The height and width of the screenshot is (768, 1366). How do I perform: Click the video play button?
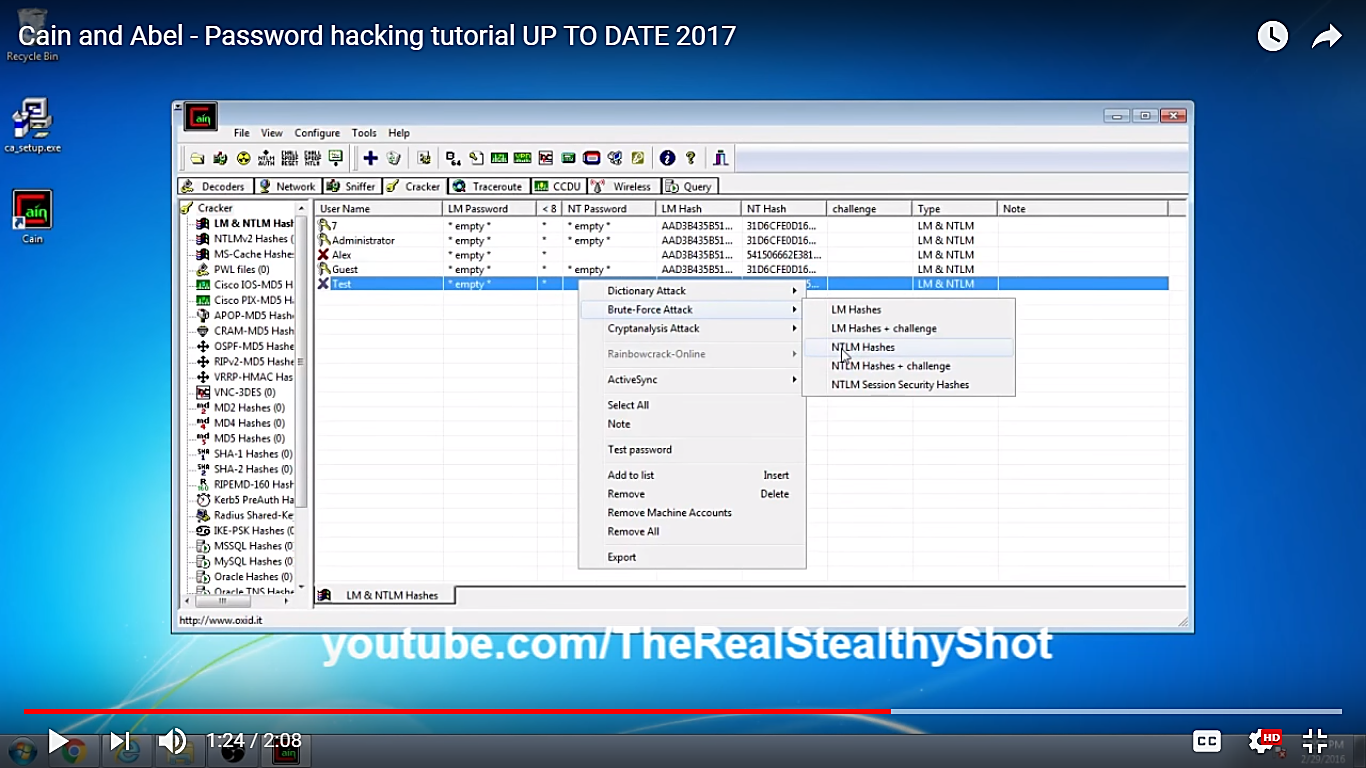pos(58,741)
